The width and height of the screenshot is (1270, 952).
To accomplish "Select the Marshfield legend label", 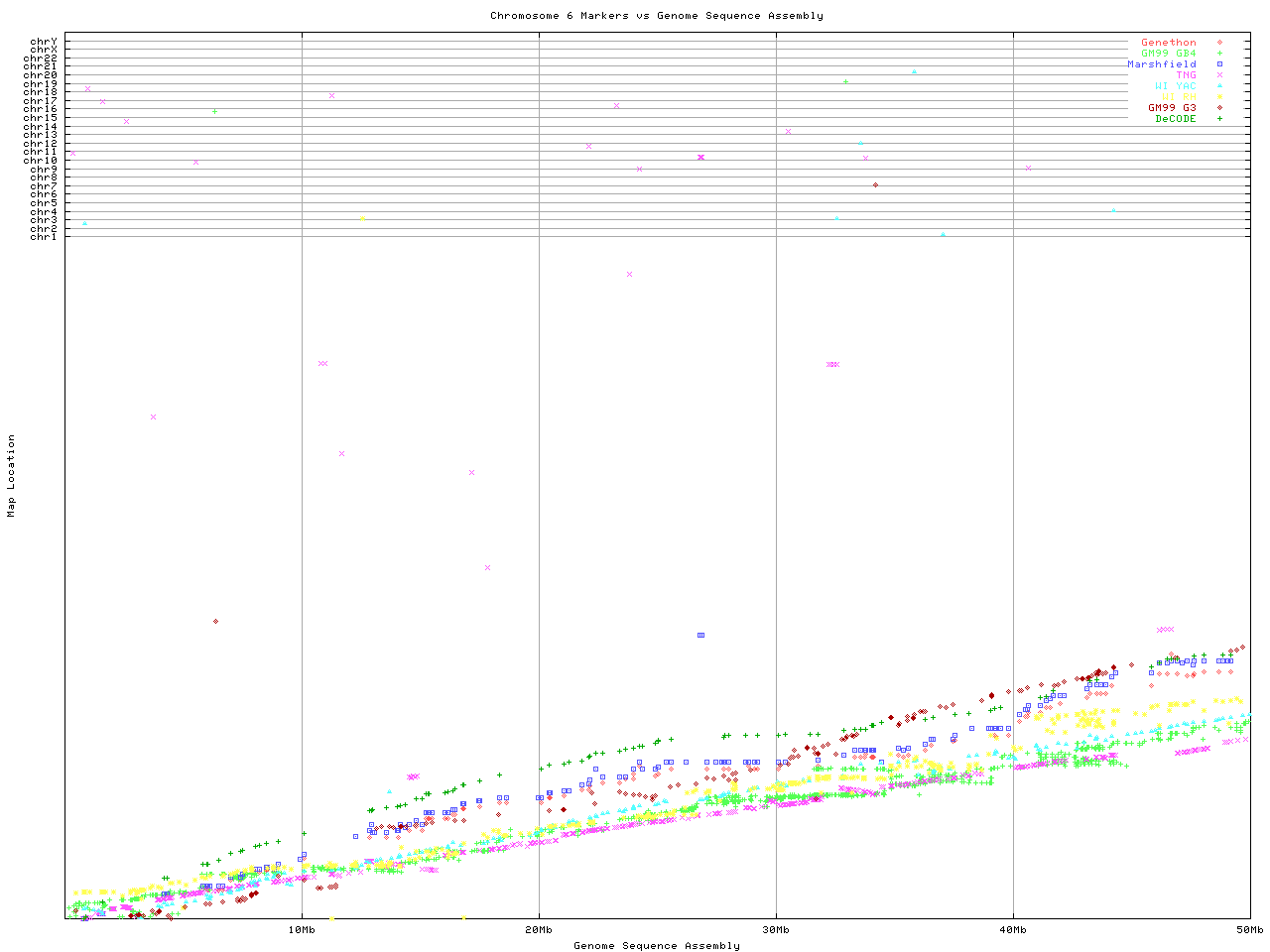I will [1161, 64].
